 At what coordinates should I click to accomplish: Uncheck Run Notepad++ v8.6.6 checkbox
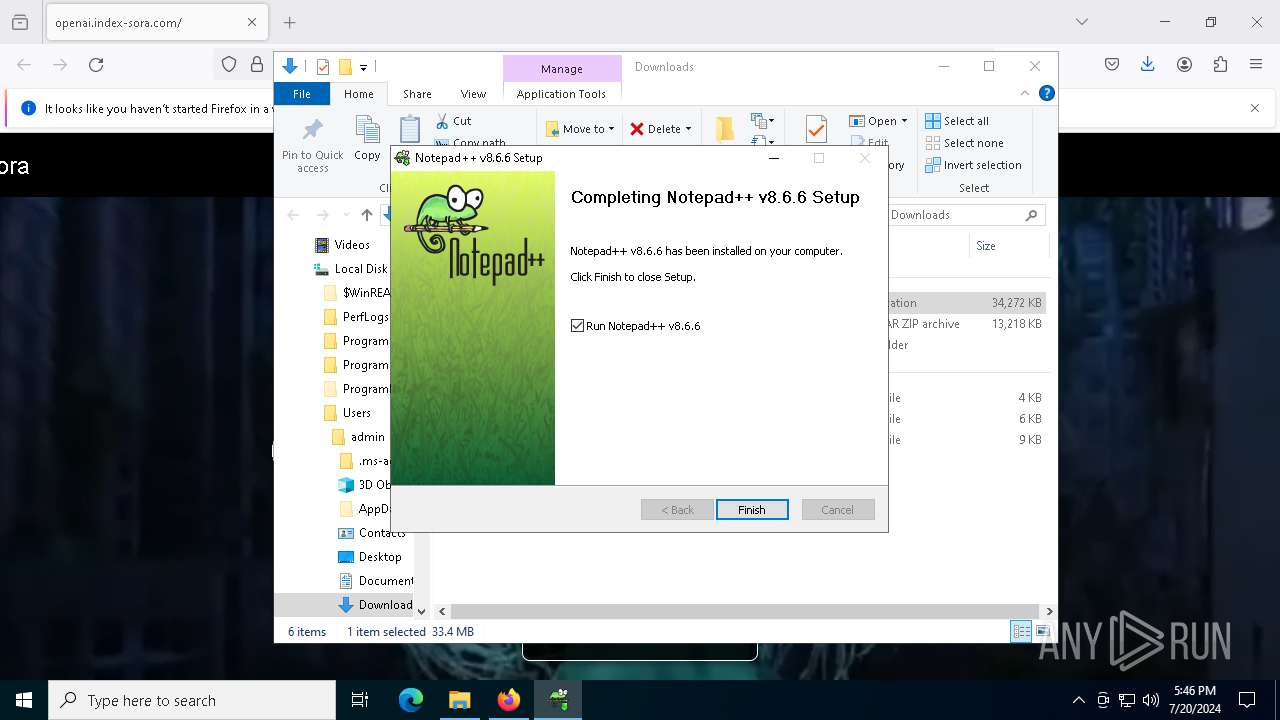coord(577,326)
